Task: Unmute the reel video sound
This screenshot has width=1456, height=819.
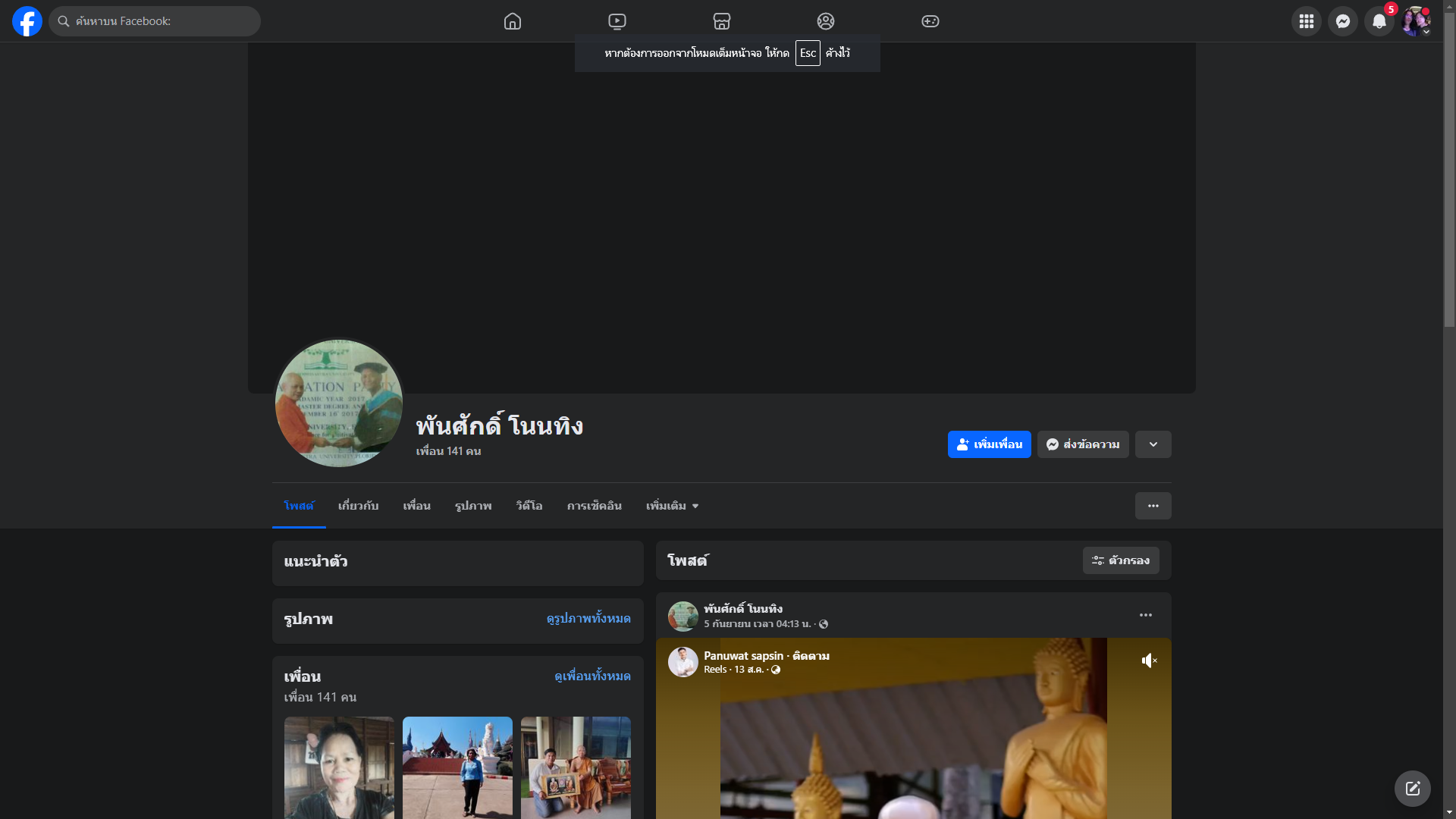Action: pos(1149,661)
